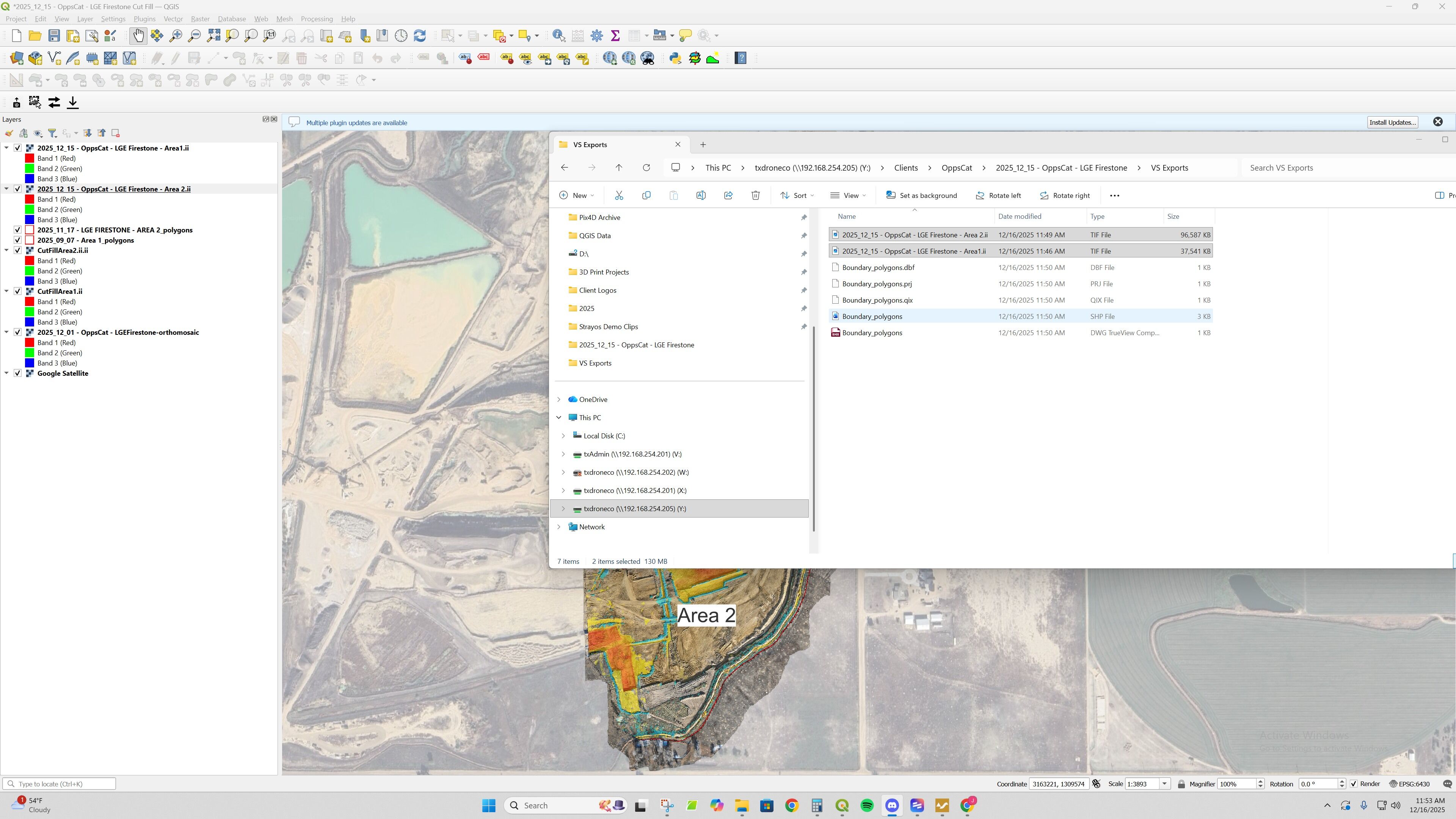The image size is (1456, 819).
Task: Open the Processing menu
Action: (x=317, y=19)
